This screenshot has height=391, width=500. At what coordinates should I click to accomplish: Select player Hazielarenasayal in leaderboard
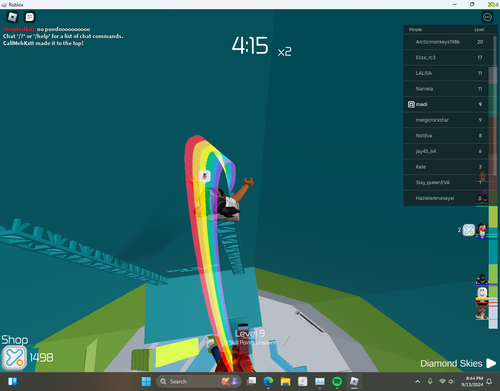tap(446, 198)
